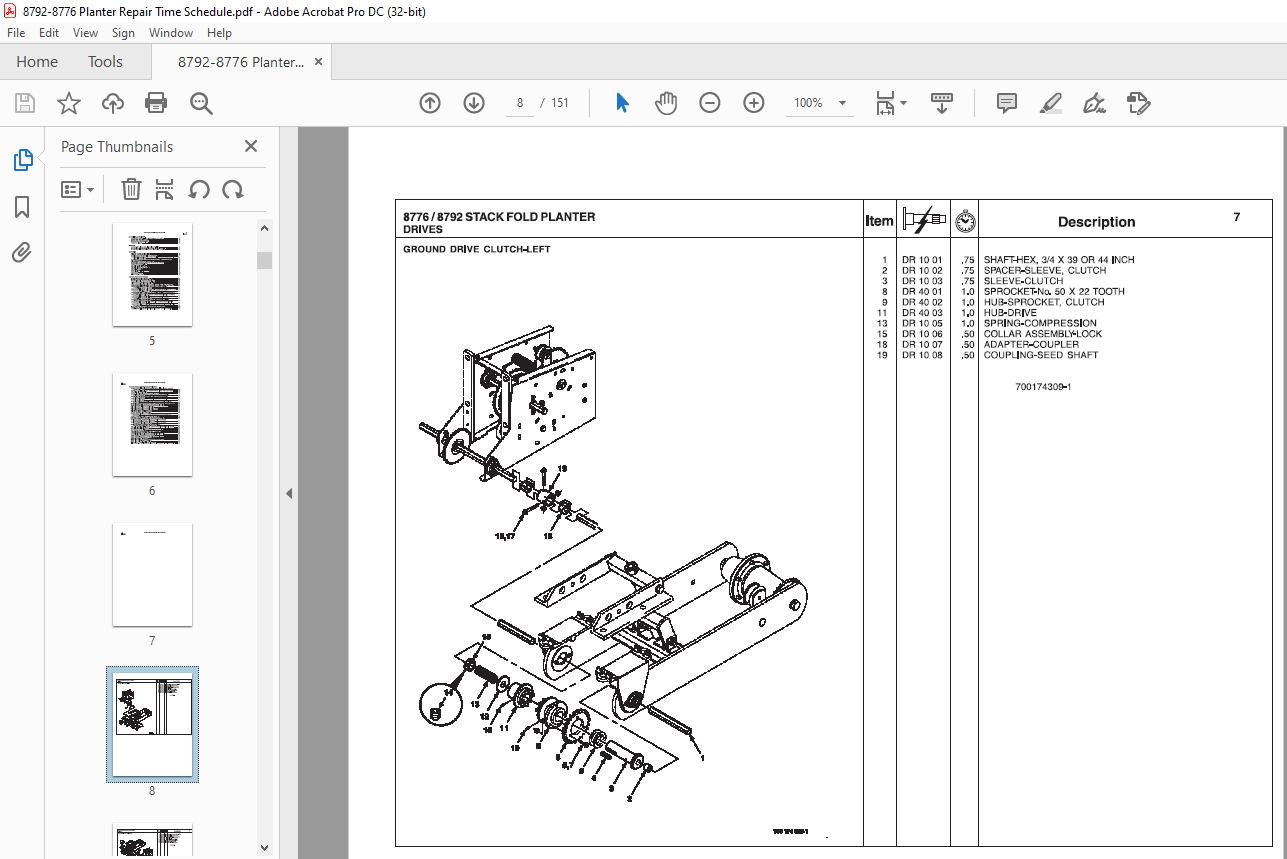This screenshot has height=859, width=1287.
Task: Switch to the Tools tab
Action: pyautogui.click(x=105, y=62)
